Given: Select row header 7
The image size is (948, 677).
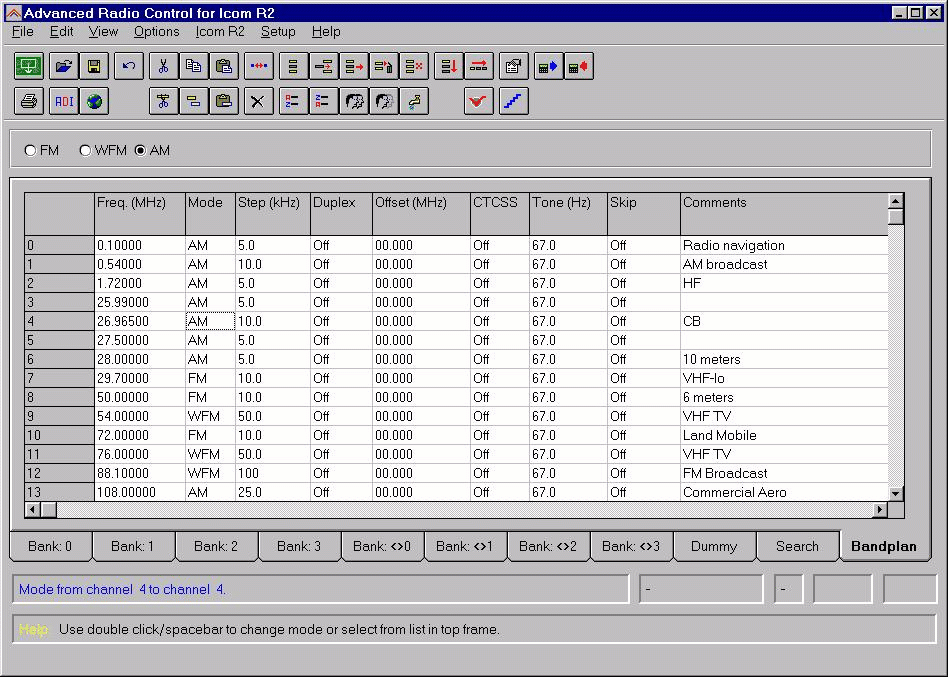Looking at the screenshot, I should click(59, 378).
